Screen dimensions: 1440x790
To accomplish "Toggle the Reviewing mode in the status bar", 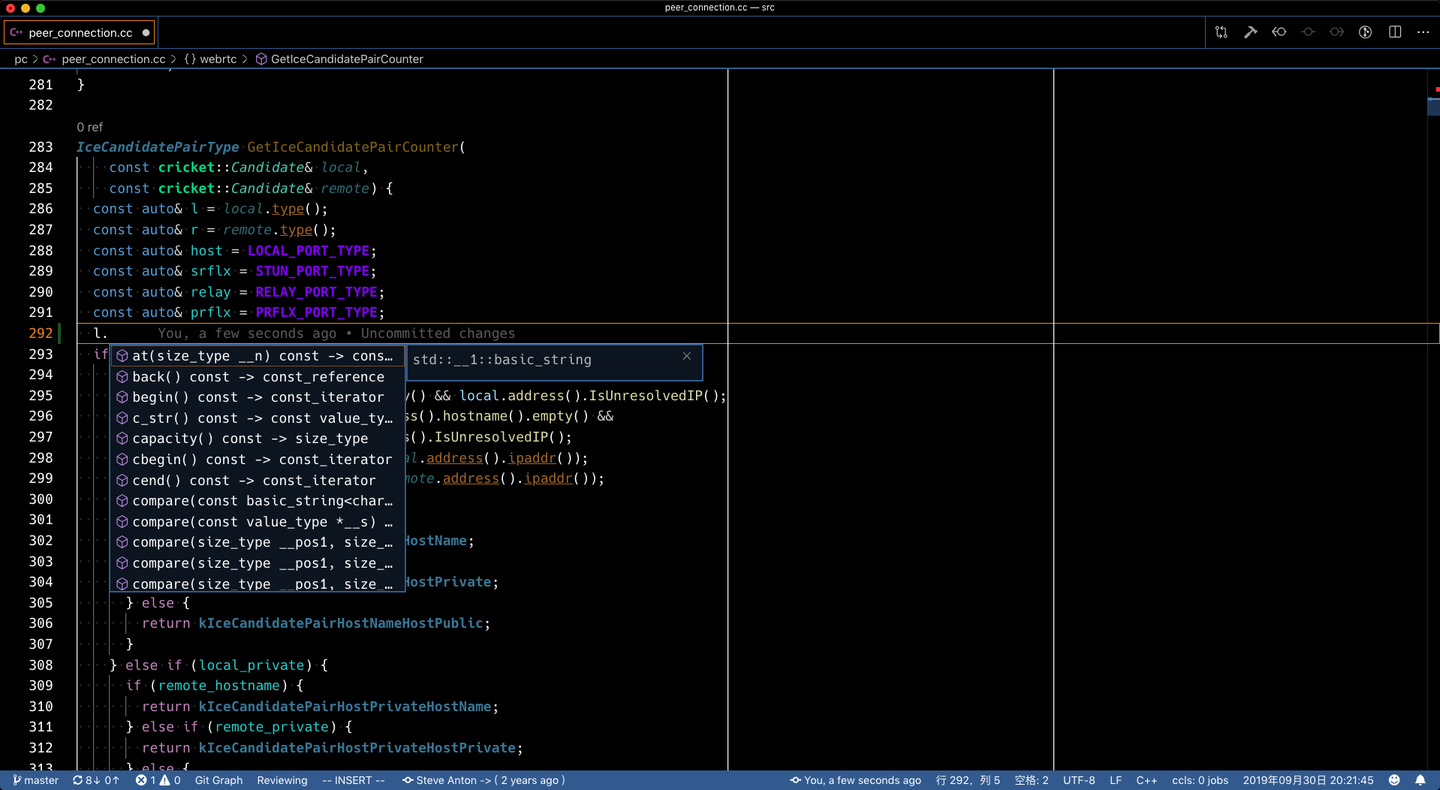I will [x=282, y=780].
